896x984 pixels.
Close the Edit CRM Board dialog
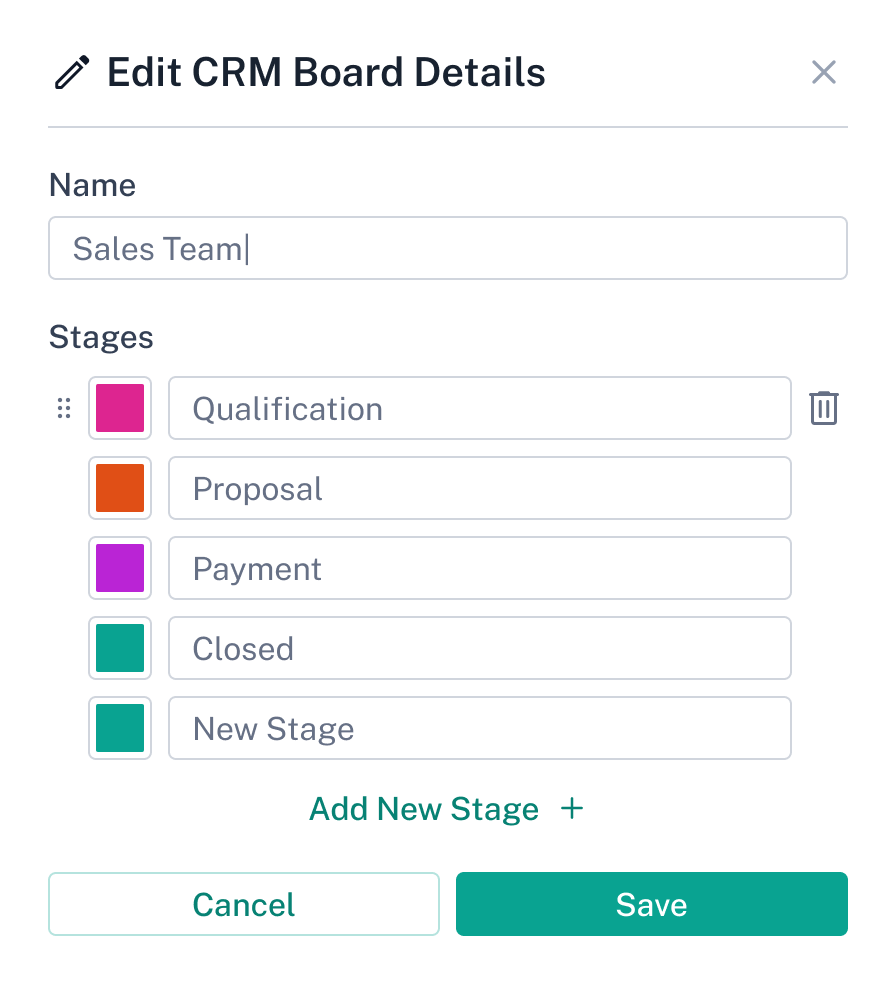tap(824, 72)
